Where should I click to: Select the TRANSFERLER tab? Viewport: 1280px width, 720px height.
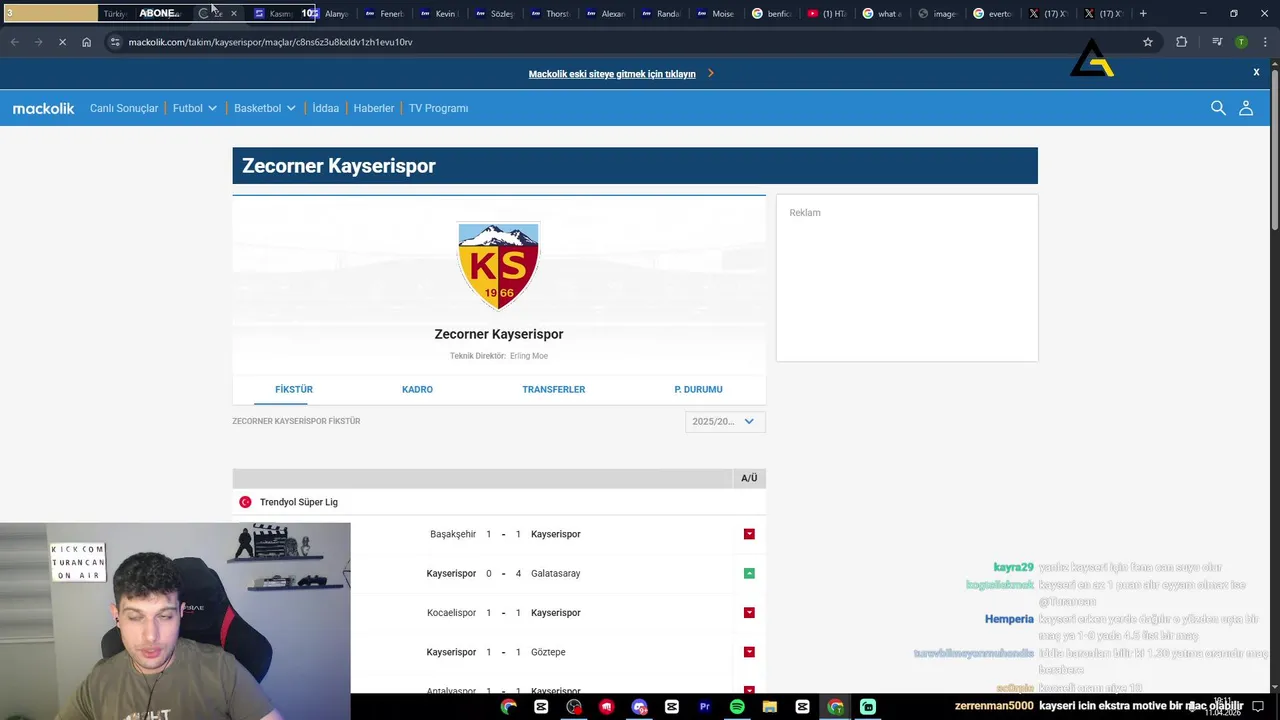[553, 389]
